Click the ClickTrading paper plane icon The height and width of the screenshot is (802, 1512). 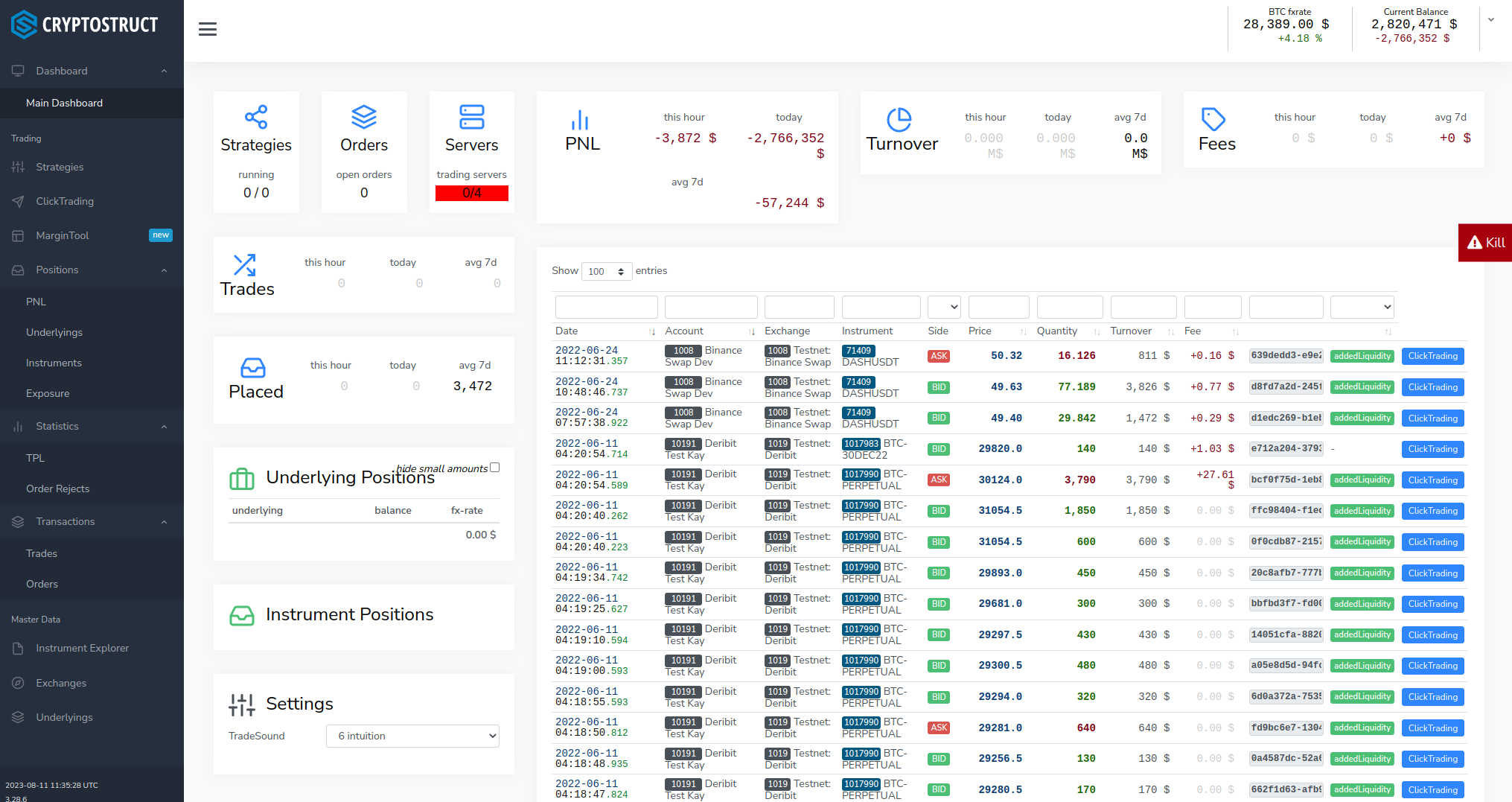[18, 201]
